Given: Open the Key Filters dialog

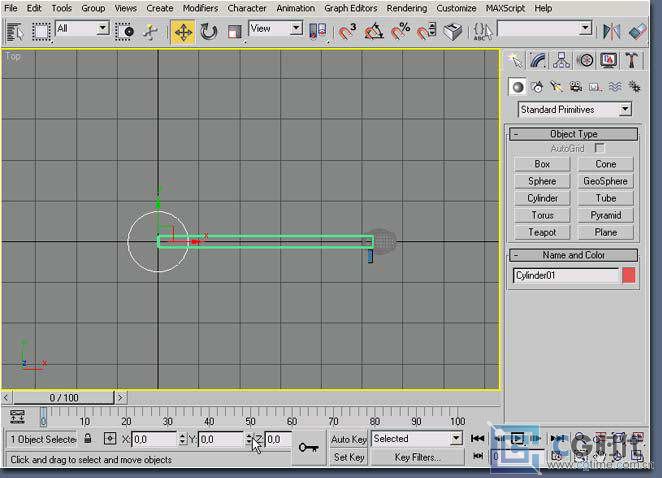Looking at the screenshot, I should pyautogui.click(x=417, y=457).
